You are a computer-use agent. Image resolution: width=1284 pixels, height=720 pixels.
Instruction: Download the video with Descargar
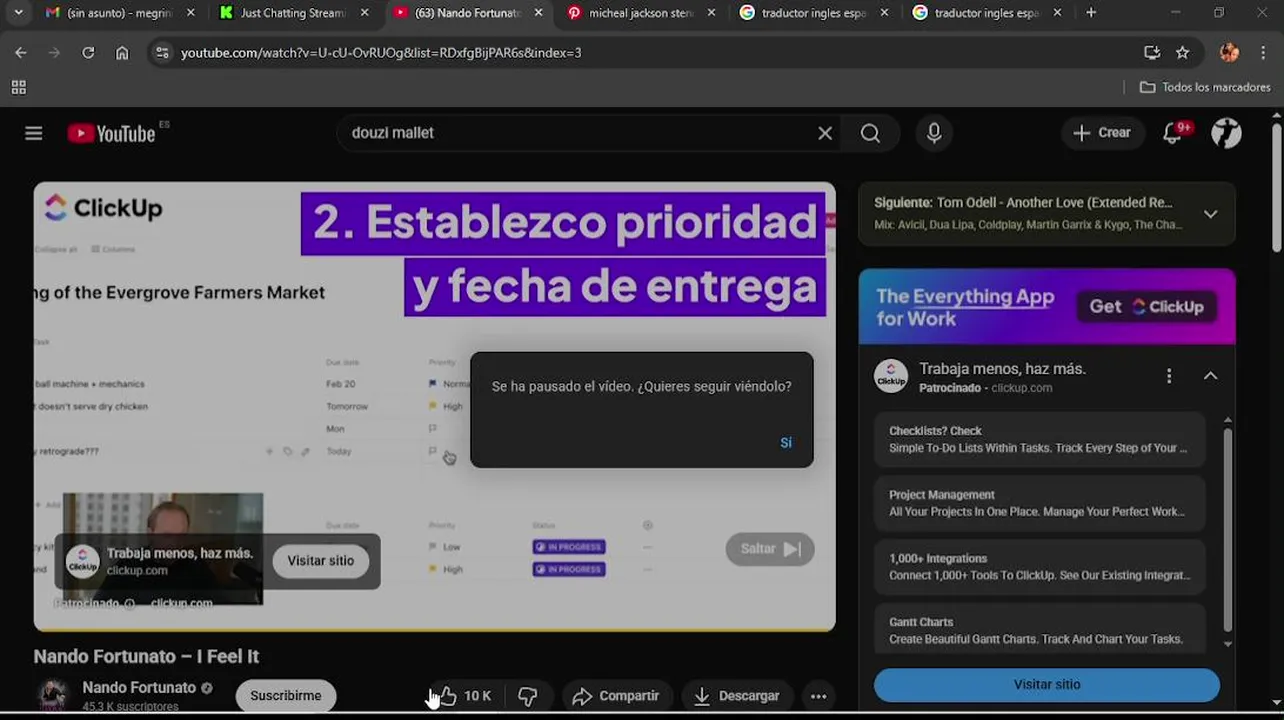736,696
